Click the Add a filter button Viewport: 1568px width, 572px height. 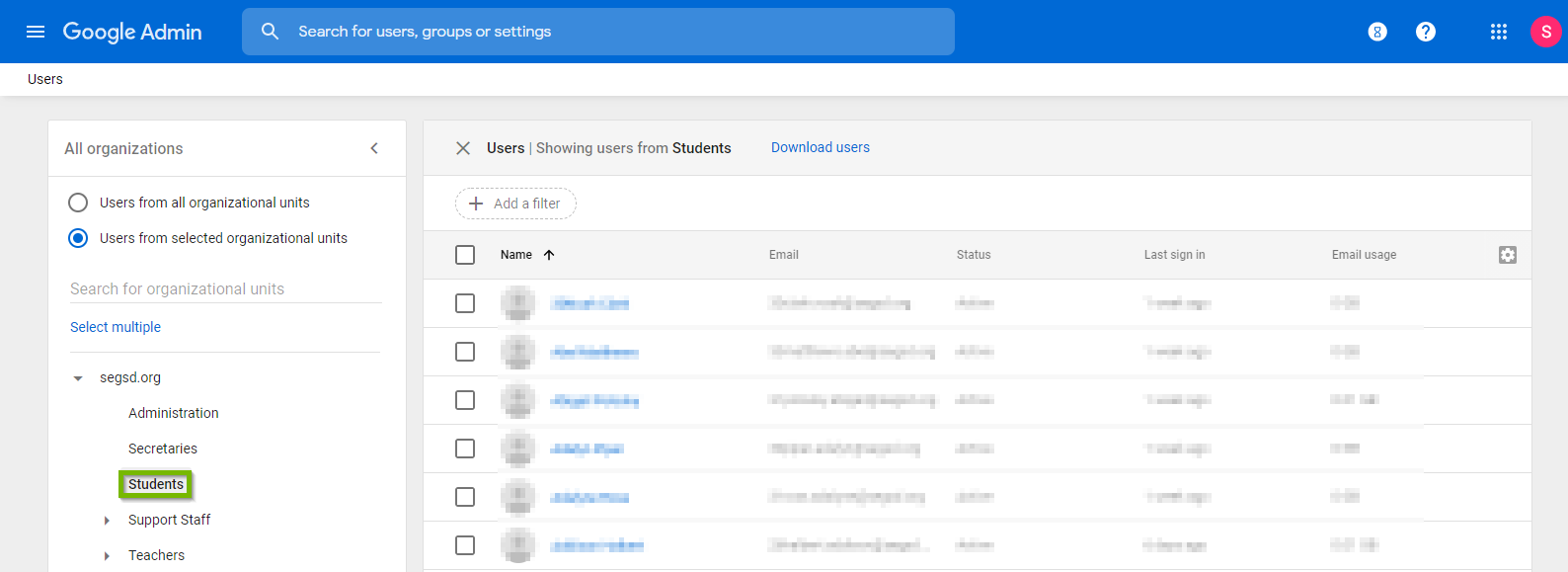515,204
